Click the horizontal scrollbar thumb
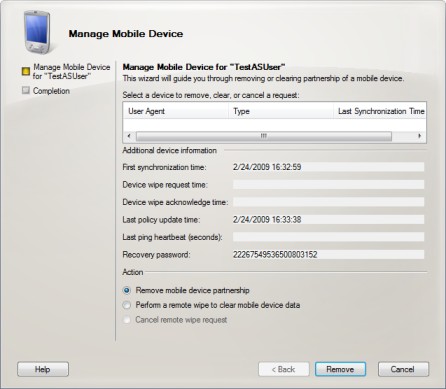The image size is (446, 389). (x=264, y=136)
